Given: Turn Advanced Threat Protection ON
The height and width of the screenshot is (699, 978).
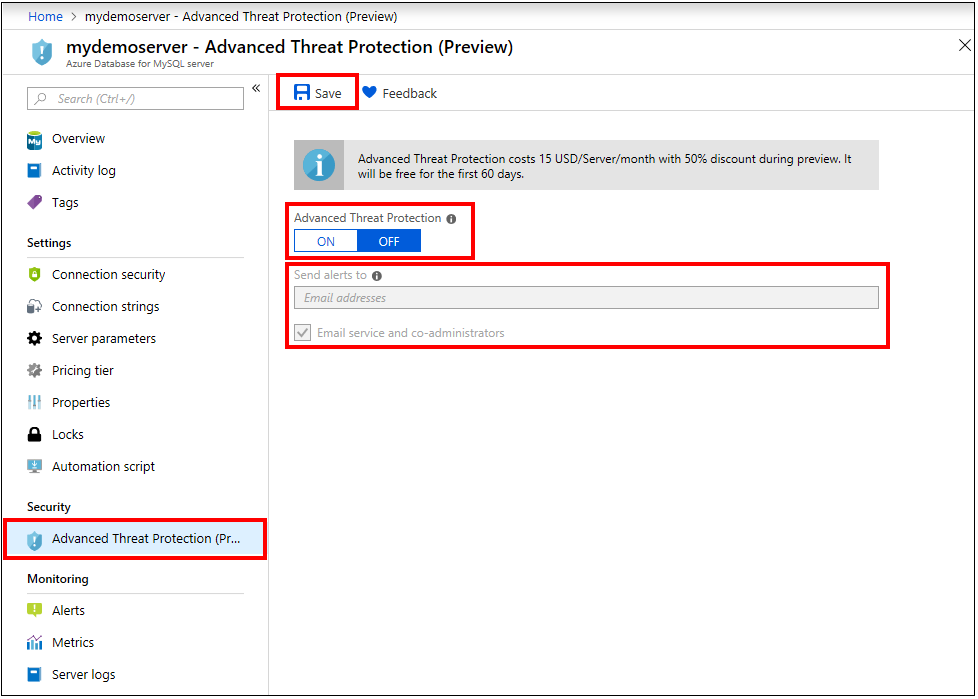Looking at the screenshot, I should tap(324, 240).
